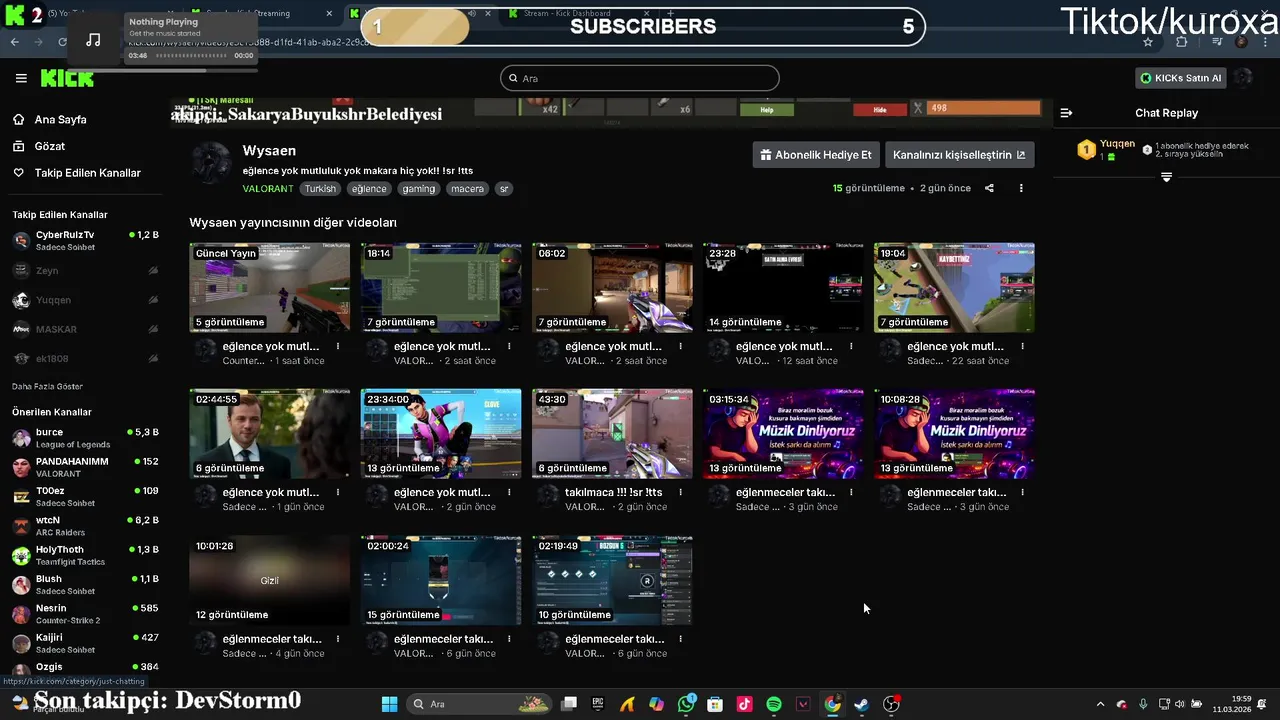Select the eğlence tag
The width and height of the screenshot is (1280, 720).
[x=369, y=188]
